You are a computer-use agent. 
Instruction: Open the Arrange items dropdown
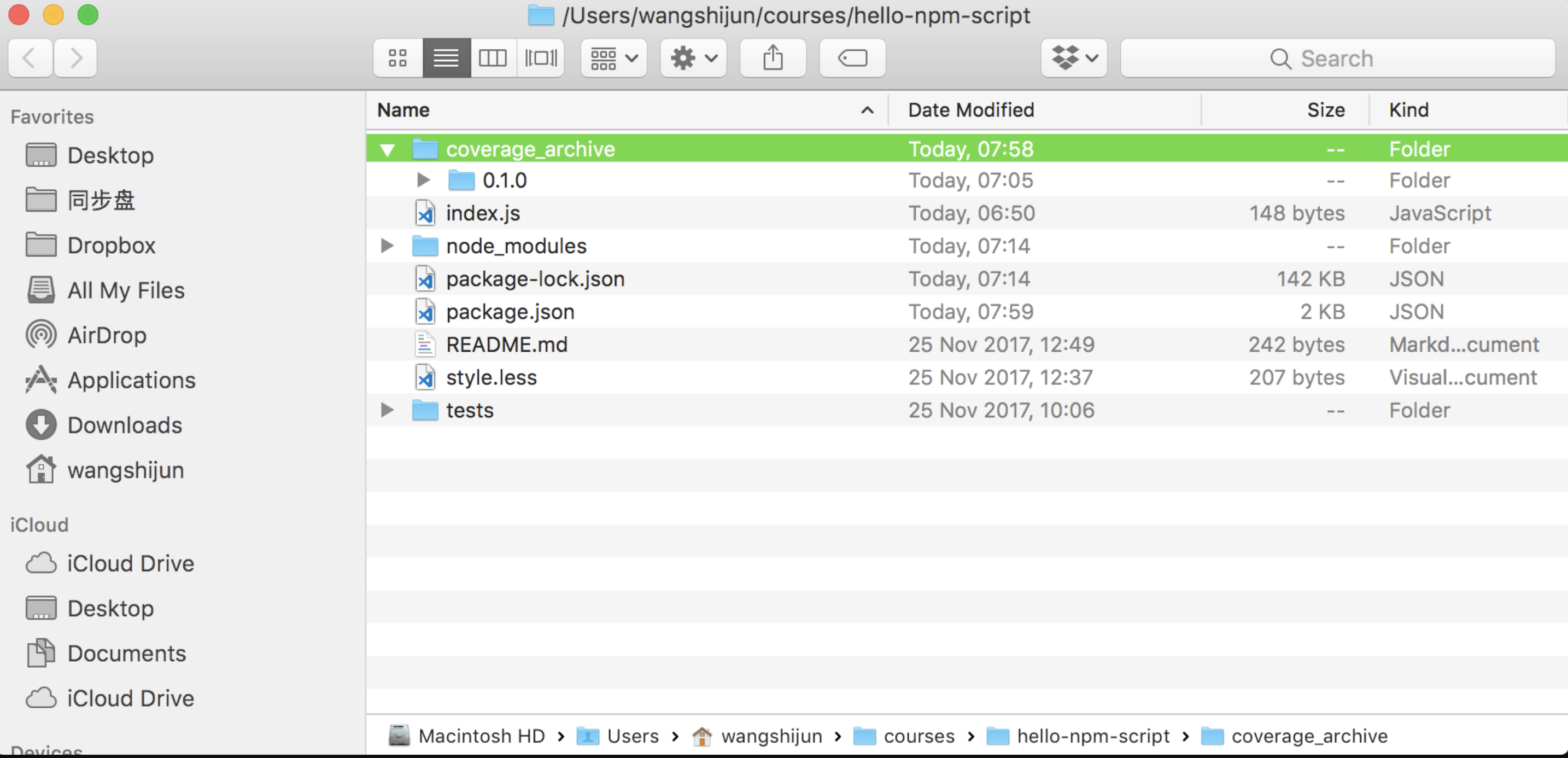(613, 59)
